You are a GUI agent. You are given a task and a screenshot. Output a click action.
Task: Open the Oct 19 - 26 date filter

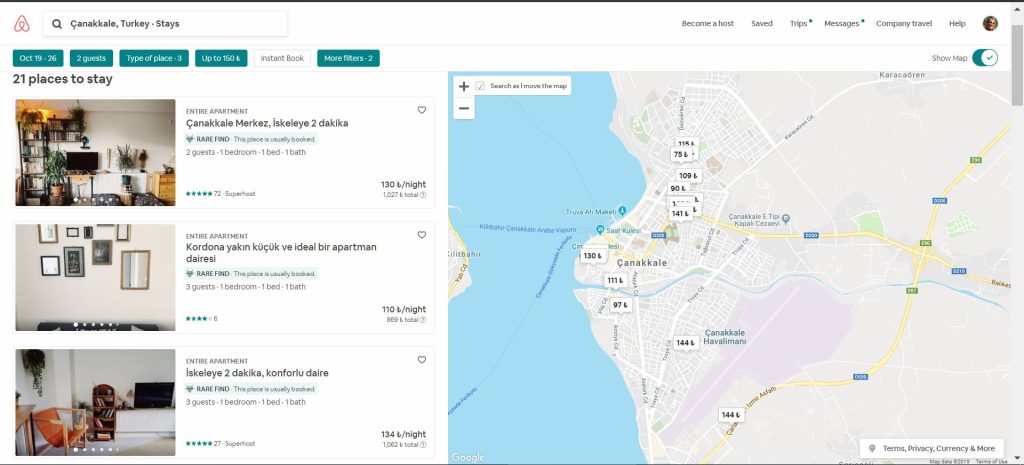point(39,58)
